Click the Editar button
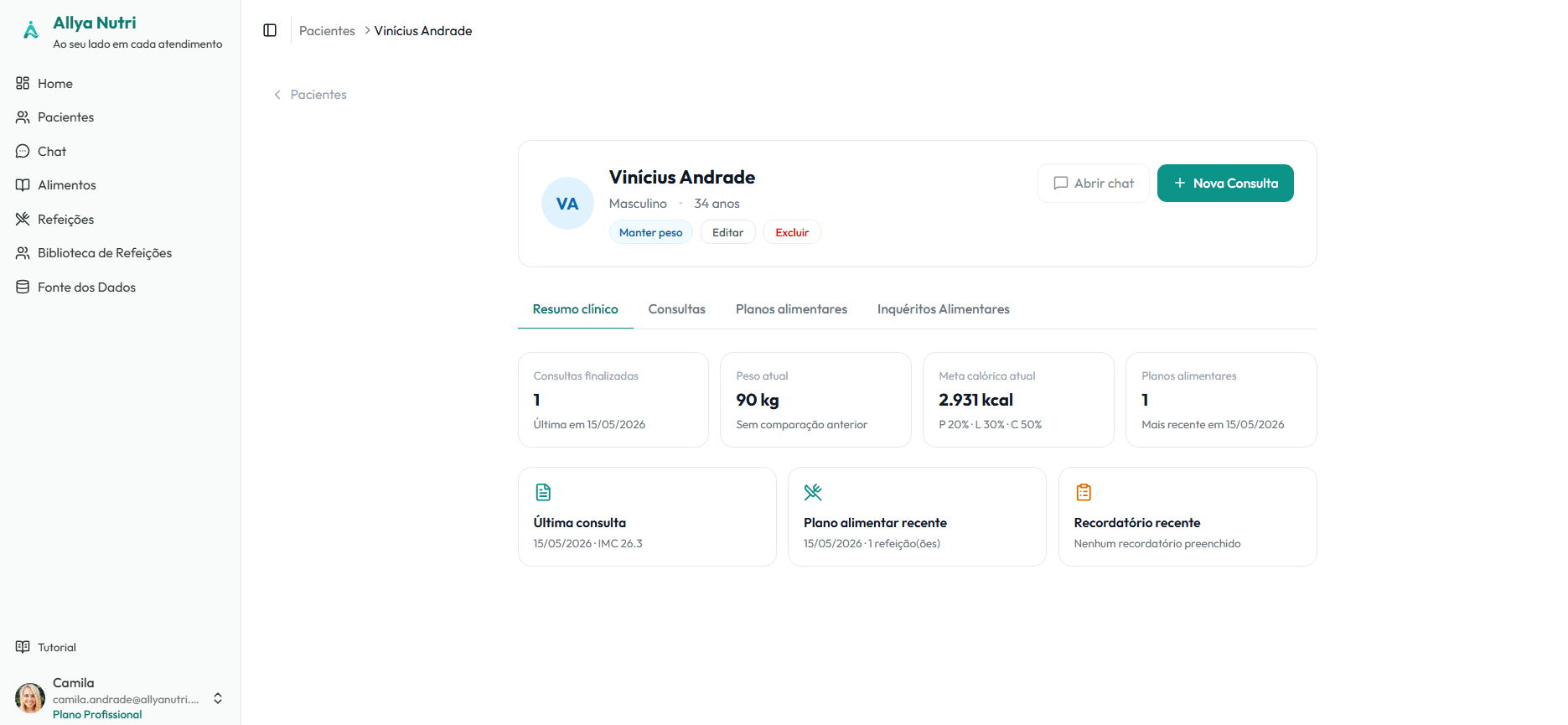Viewport: 1568px width, 725px height. coord(728,232)
